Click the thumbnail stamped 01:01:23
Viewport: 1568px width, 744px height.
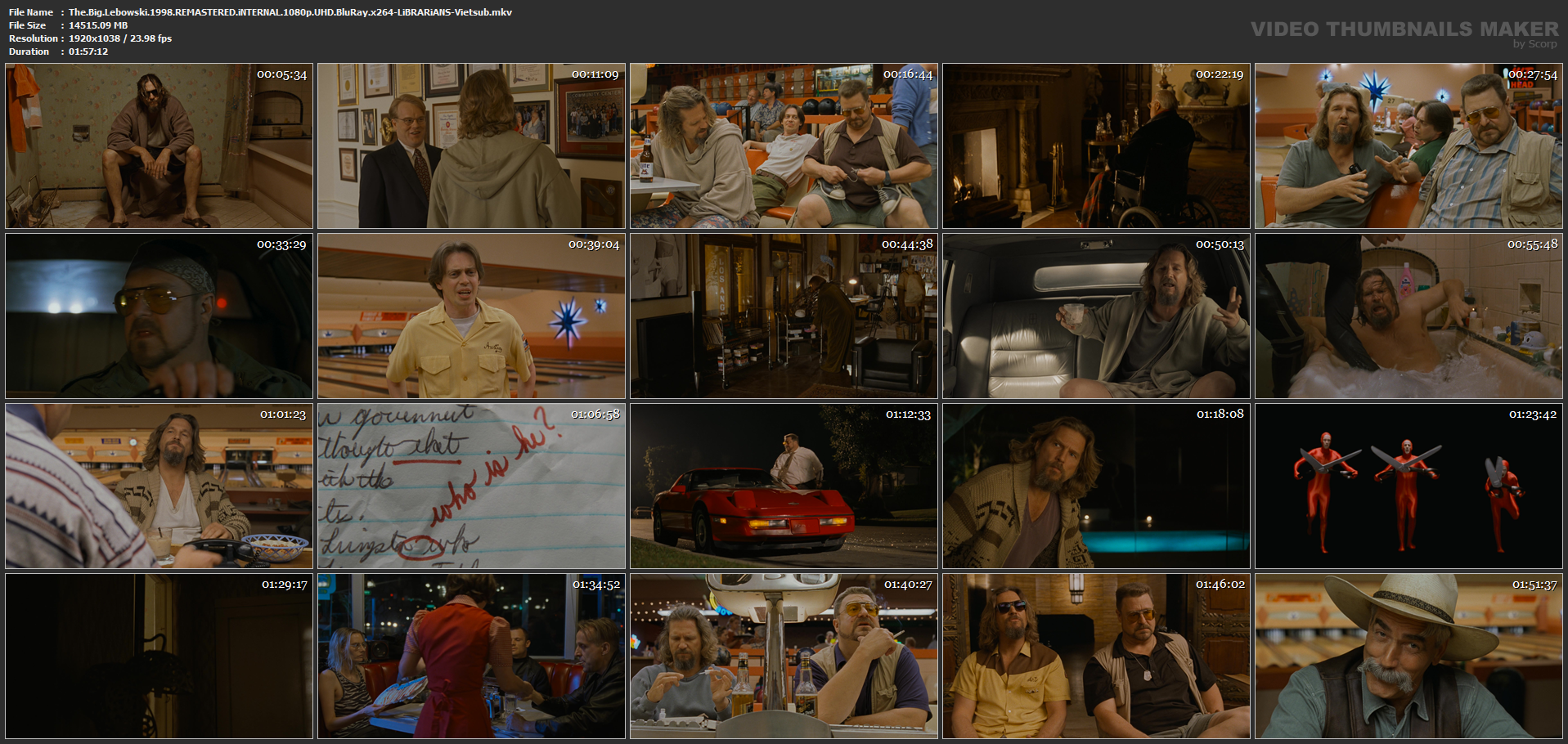(159, 486)
